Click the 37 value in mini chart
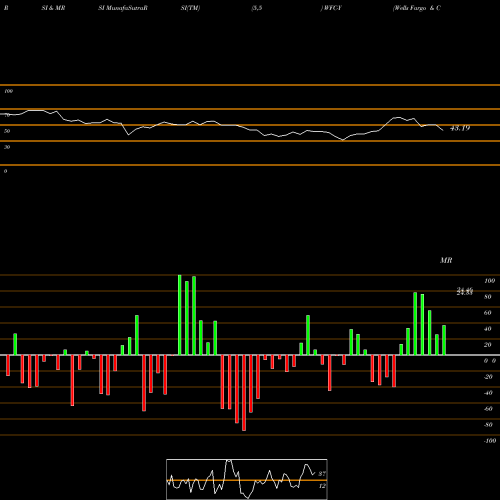Screen dimensions: 500x500 click(322, 474)
